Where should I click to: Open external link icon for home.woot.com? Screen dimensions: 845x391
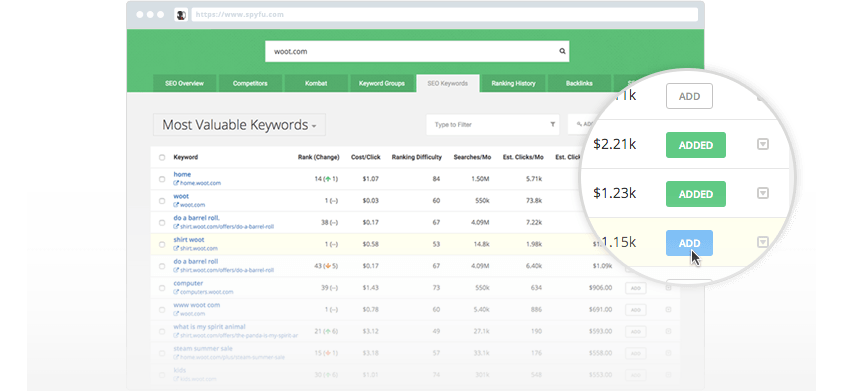coord(176,183)
